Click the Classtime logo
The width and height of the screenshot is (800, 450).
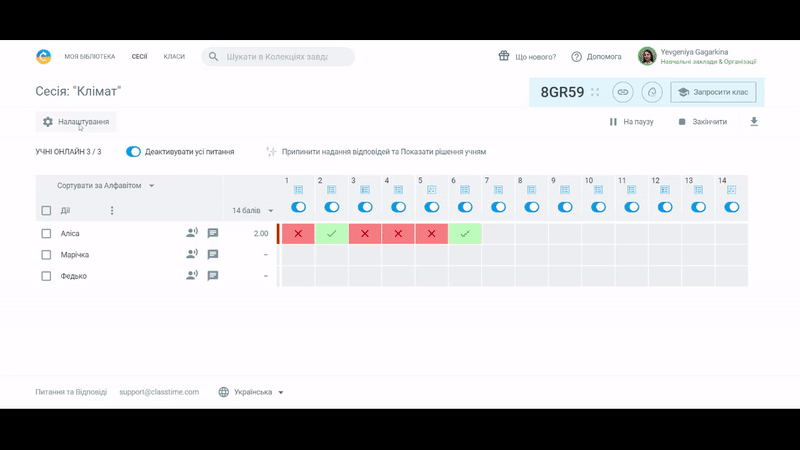[x=44, y=57]
